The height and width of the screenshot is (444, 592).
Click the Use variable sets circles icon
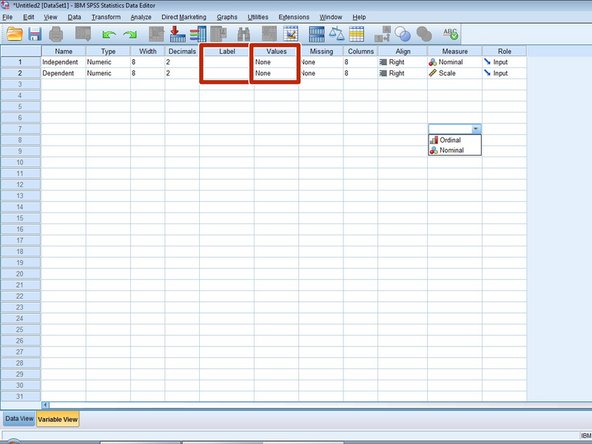pos(403,34)
